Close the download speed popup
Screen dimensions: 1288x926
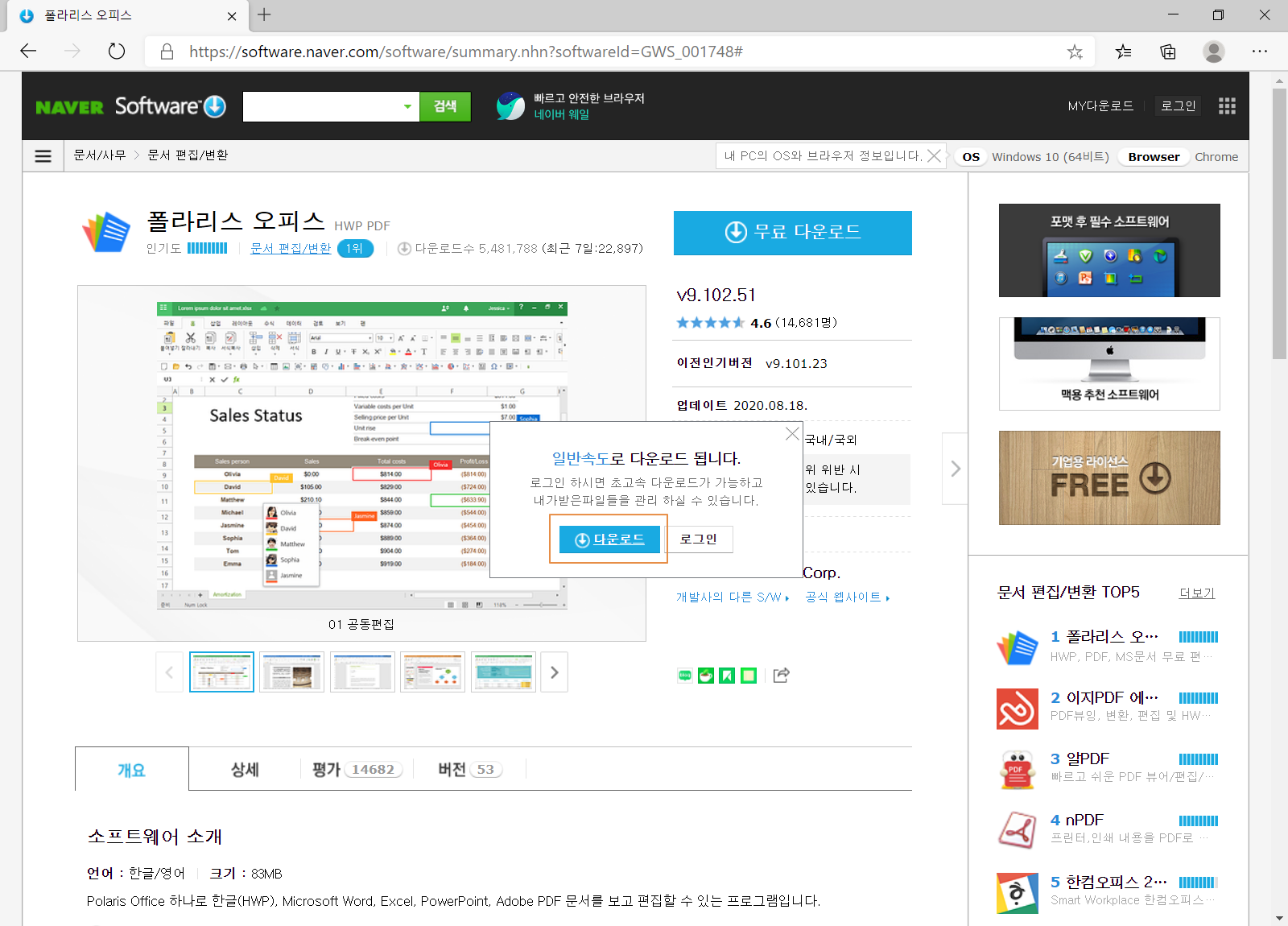792,434
